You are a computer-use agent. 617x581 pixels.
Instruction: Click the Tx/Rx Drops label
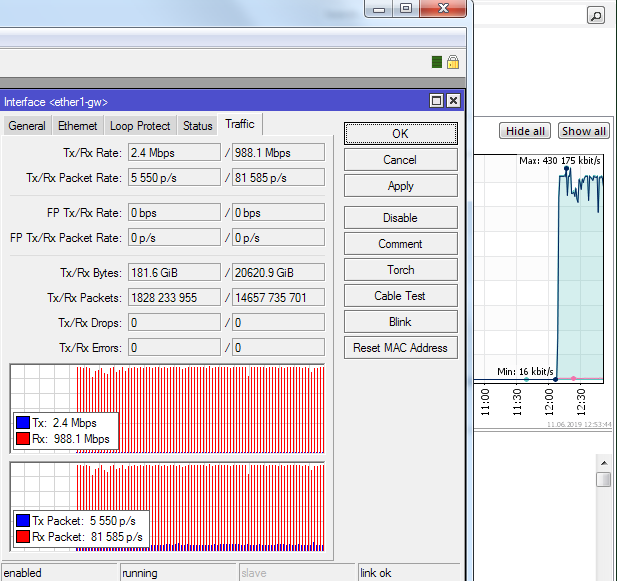pos(90,323)
